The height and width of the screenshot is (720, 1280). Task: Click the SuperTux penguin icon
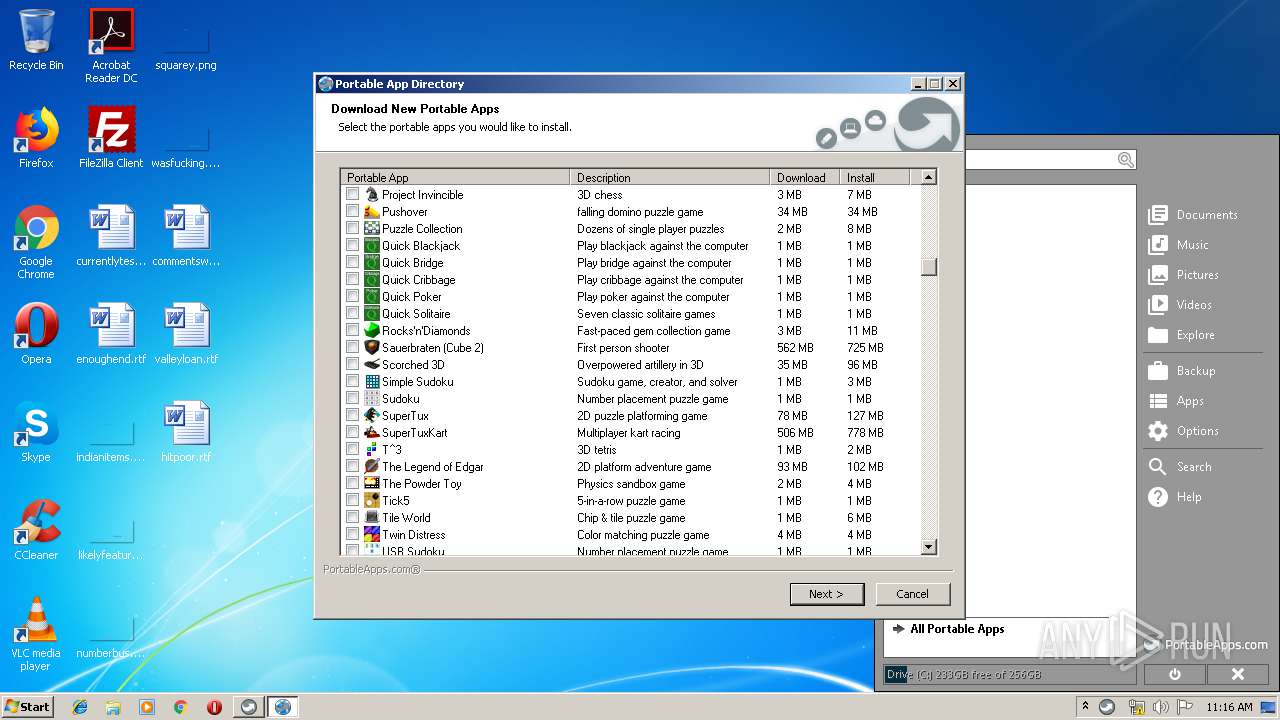coord(372,416)
